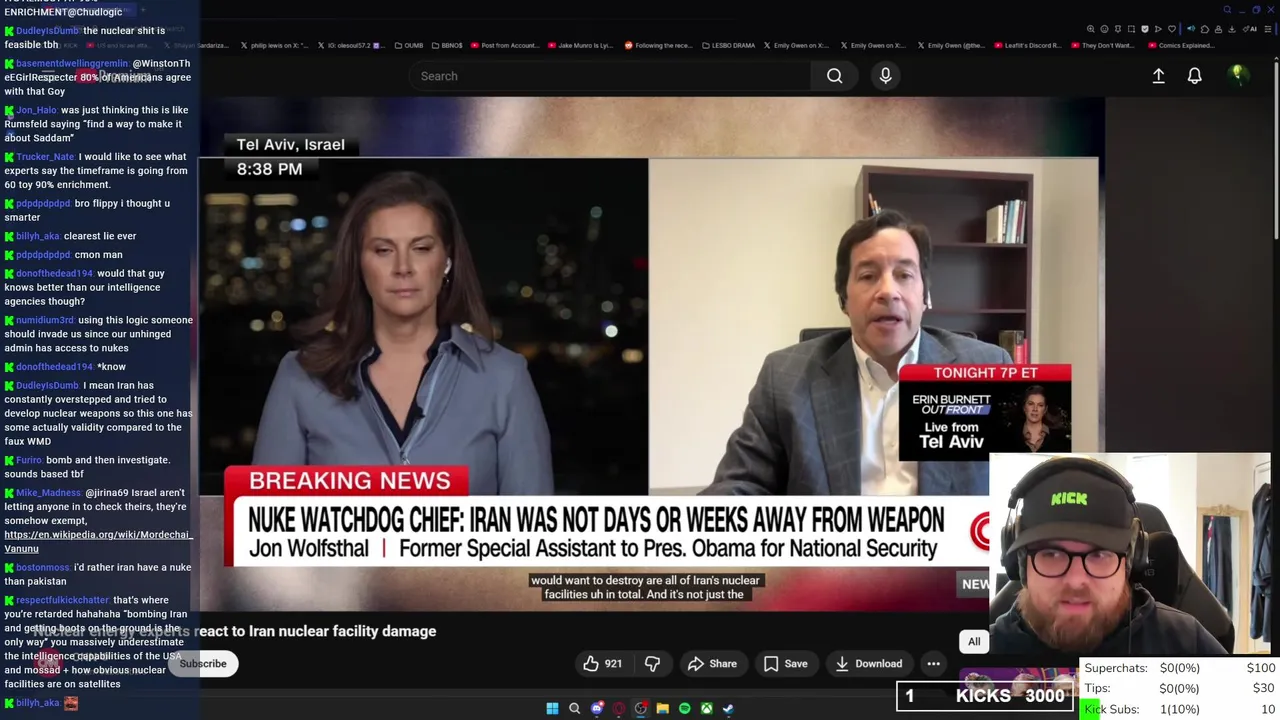Open 'Jake Munro is Lyi...' bookmark
Screen dimensions: 1280x720
(580, 45)
